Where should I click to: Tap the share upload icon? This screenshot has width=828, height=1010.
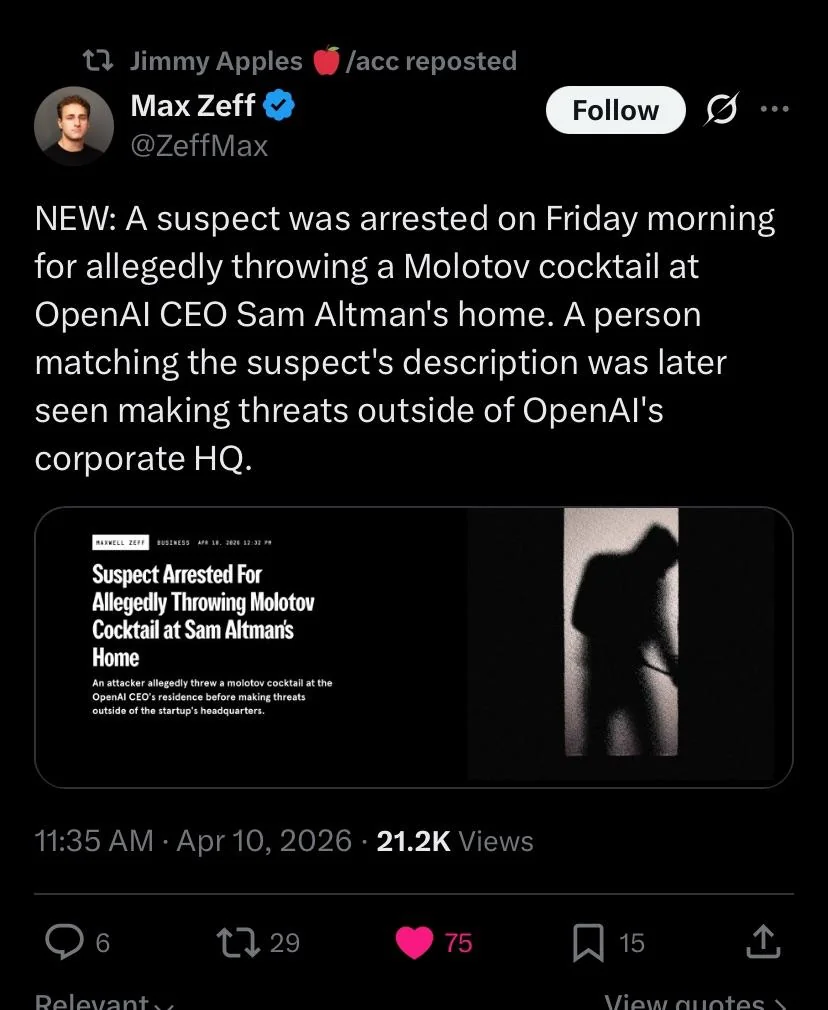click(x=762, y=941)
